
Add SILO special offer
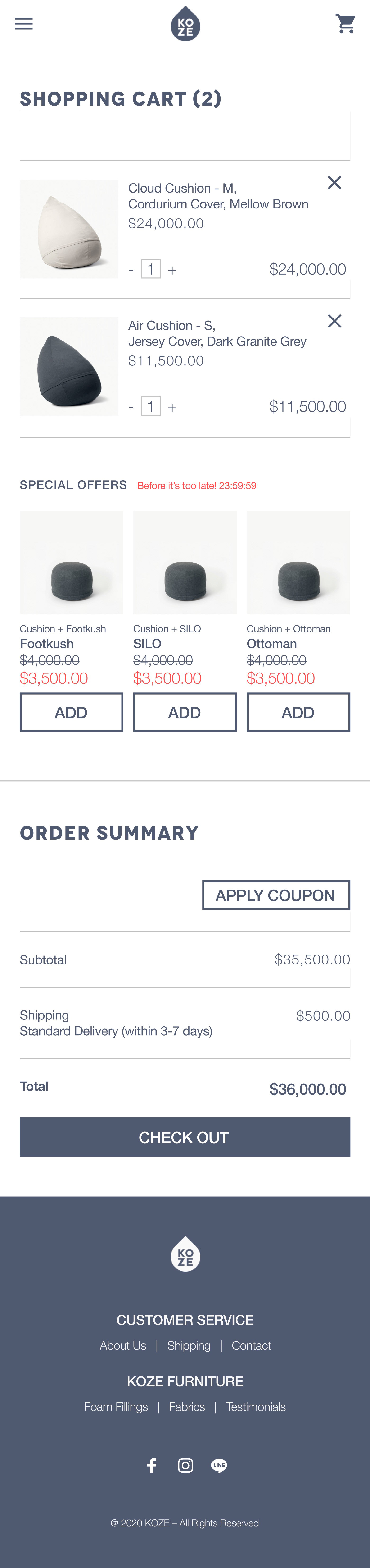click(x=185, y=712)
